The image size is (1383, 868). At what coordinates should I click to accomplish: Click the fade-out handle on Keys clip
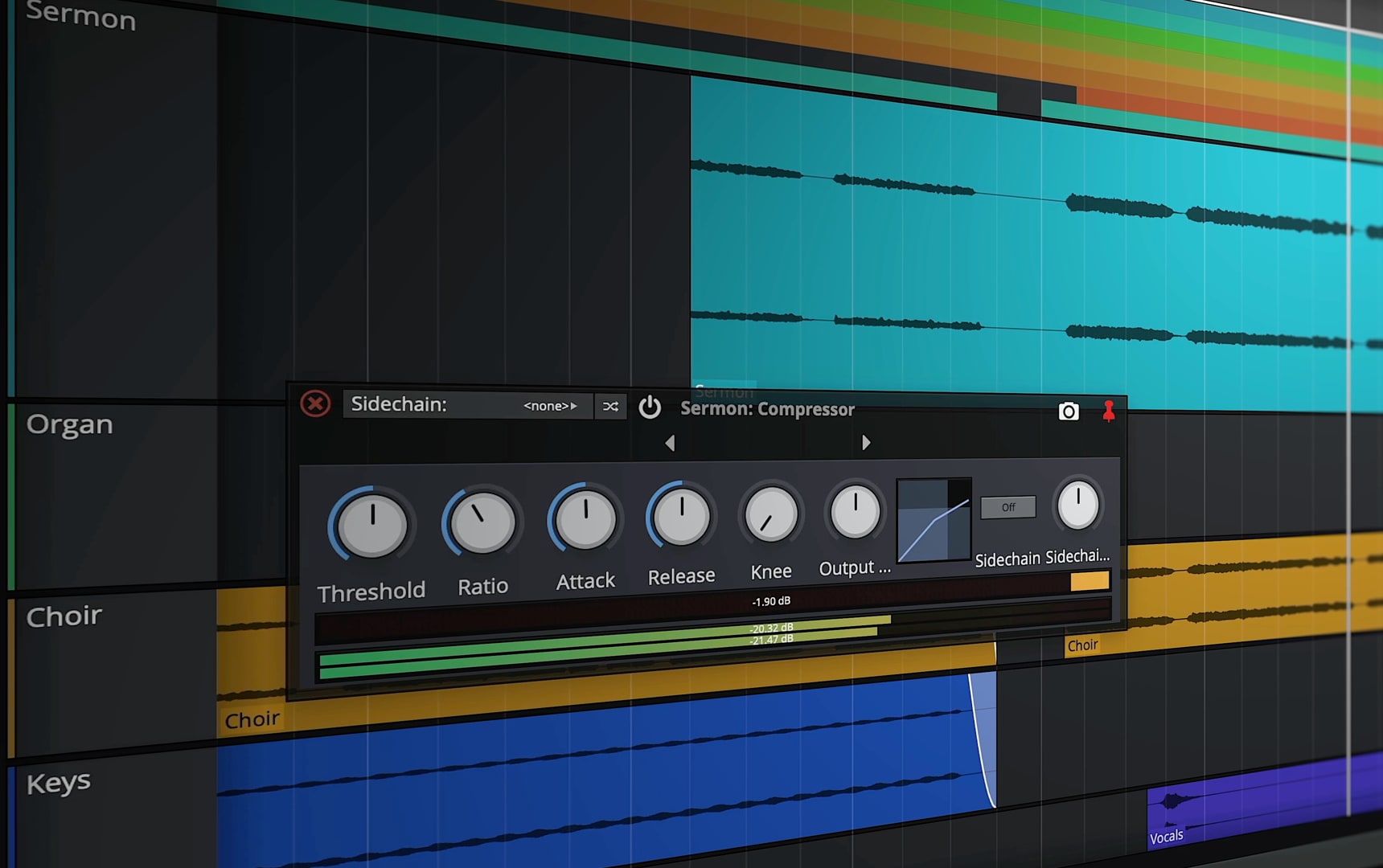[982, 739]
